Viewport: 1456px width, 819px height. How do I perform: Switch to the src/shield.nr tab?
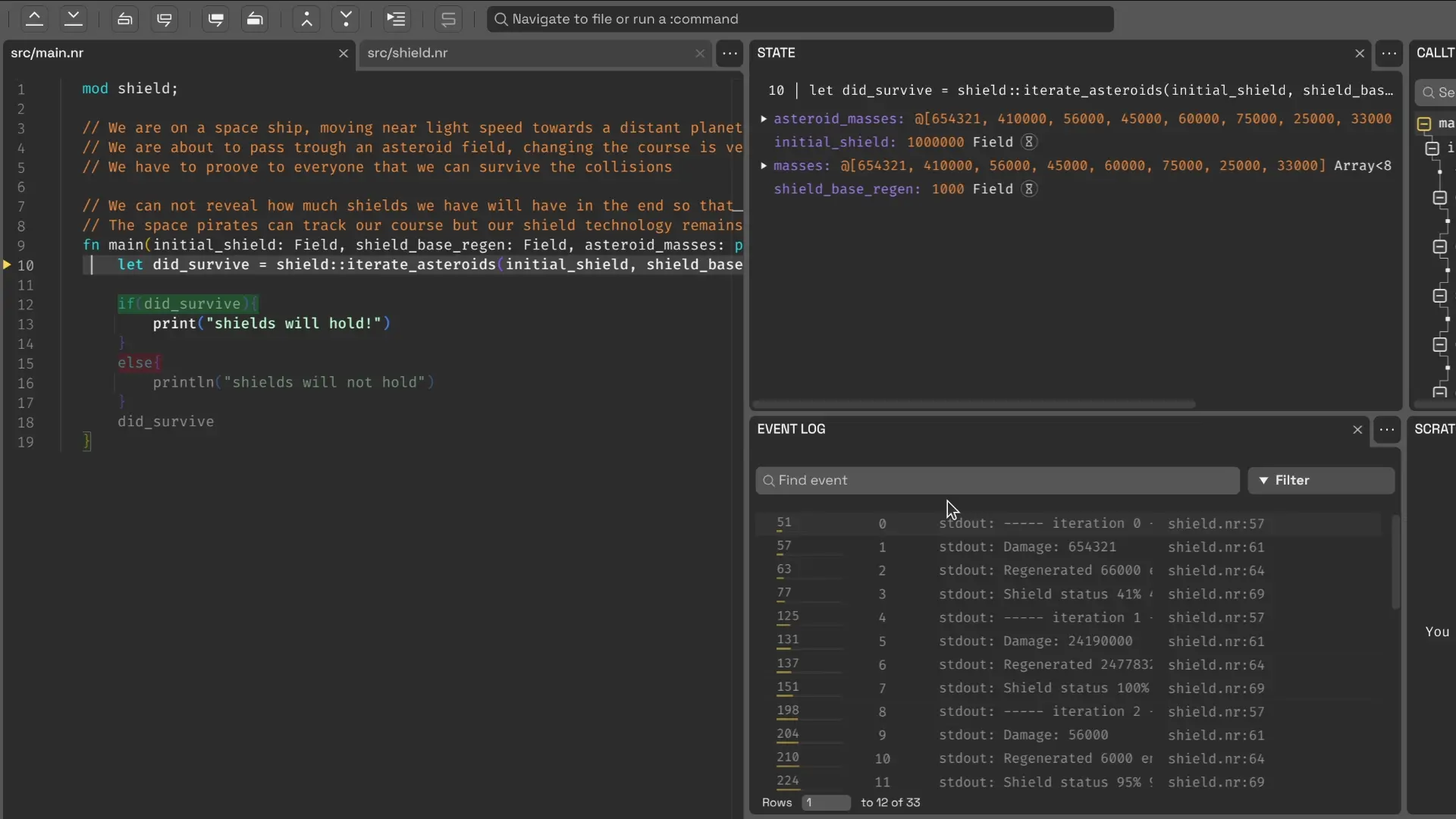pyautogui.click(x=407, y=53)
